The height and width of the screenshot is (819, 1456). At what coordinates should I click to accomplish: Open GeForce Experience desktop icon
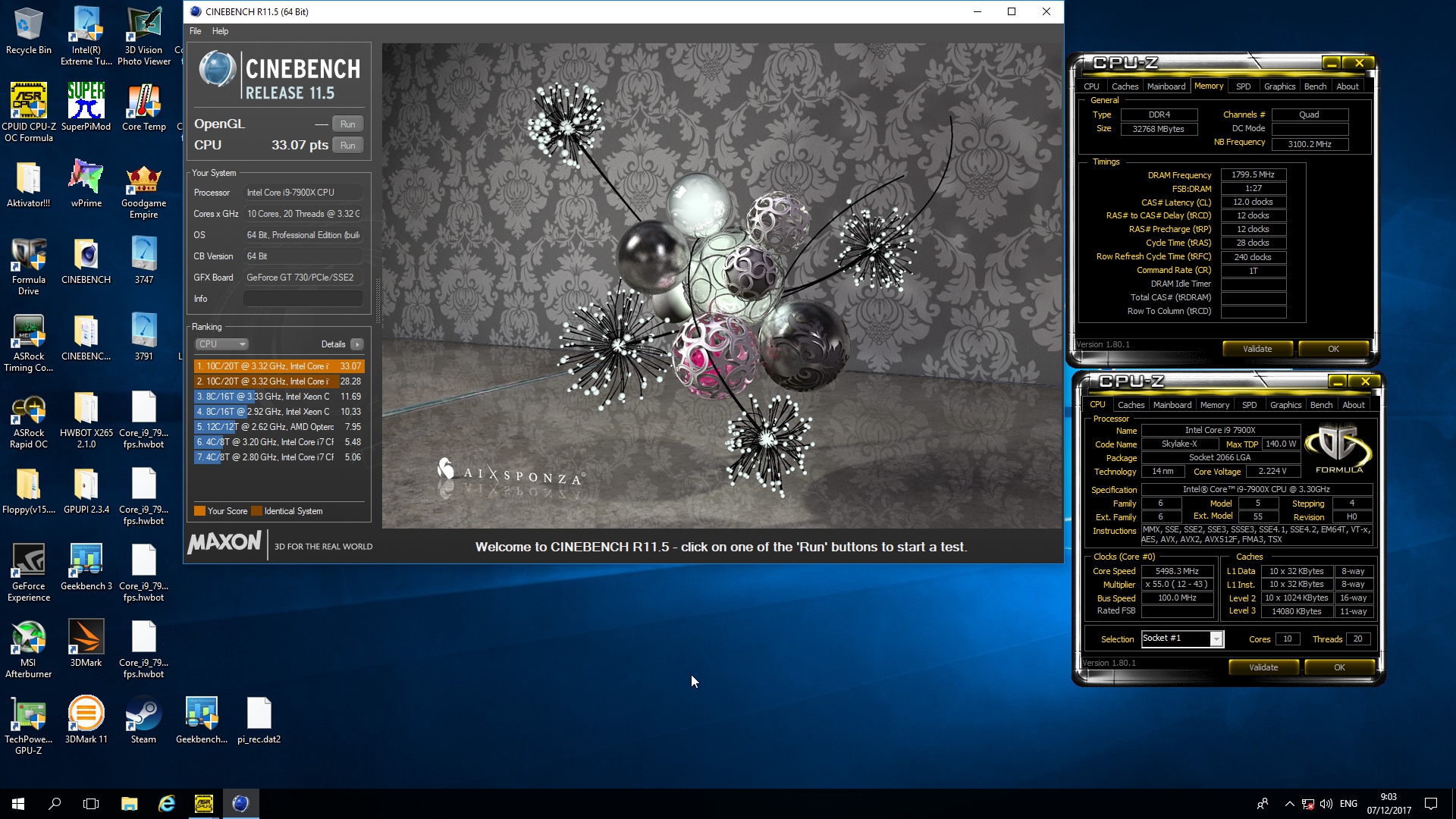tap(29, 573)
